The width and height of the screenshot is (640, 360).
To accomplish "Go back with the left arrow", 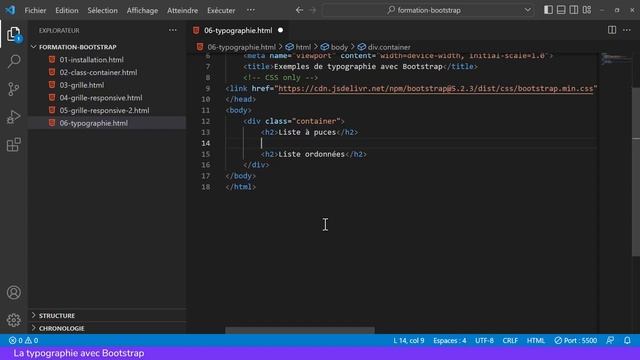I will [299, 10].
